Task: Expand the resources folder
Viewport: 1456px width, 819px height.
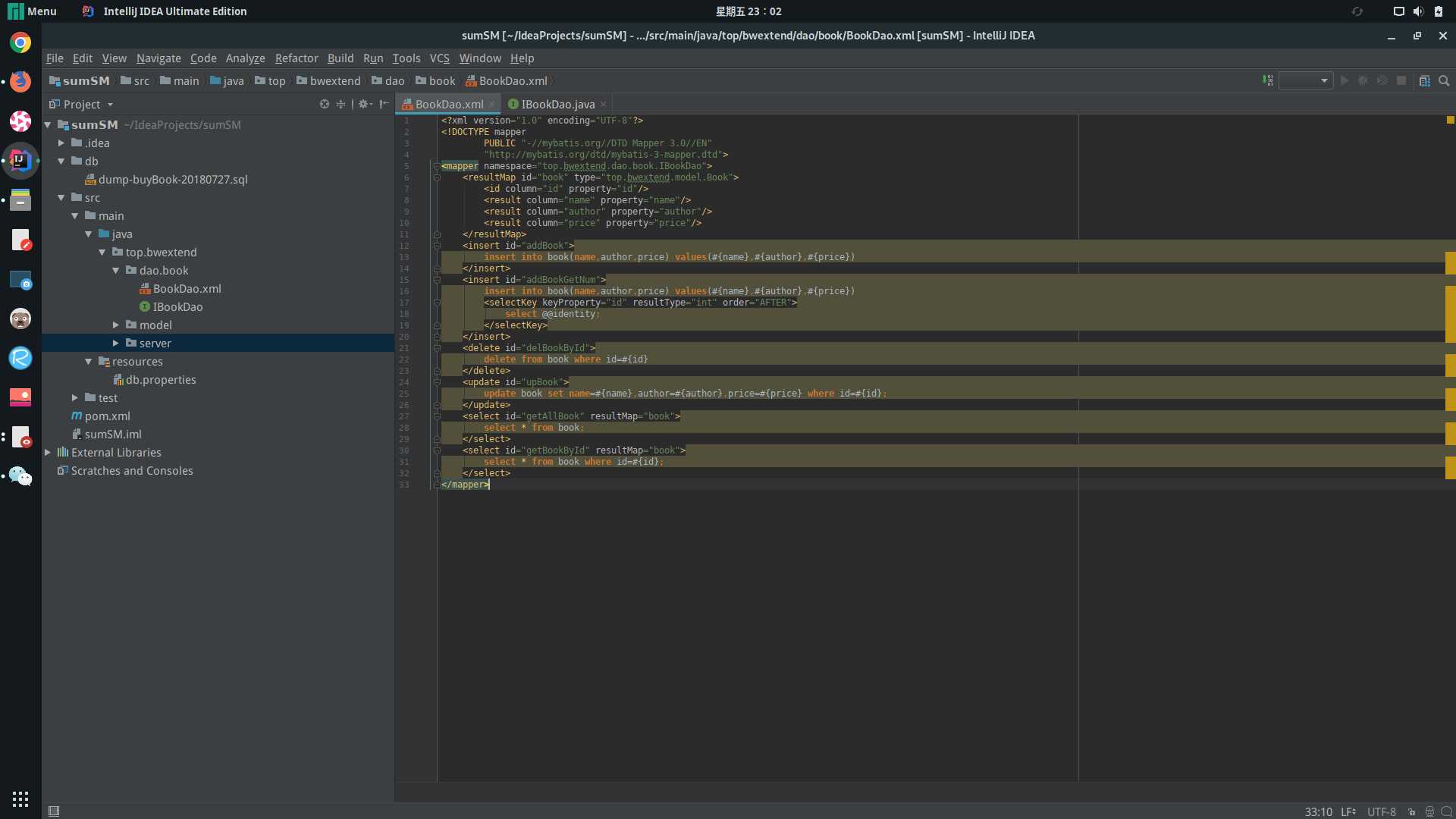Action: [x=89, y=361]
